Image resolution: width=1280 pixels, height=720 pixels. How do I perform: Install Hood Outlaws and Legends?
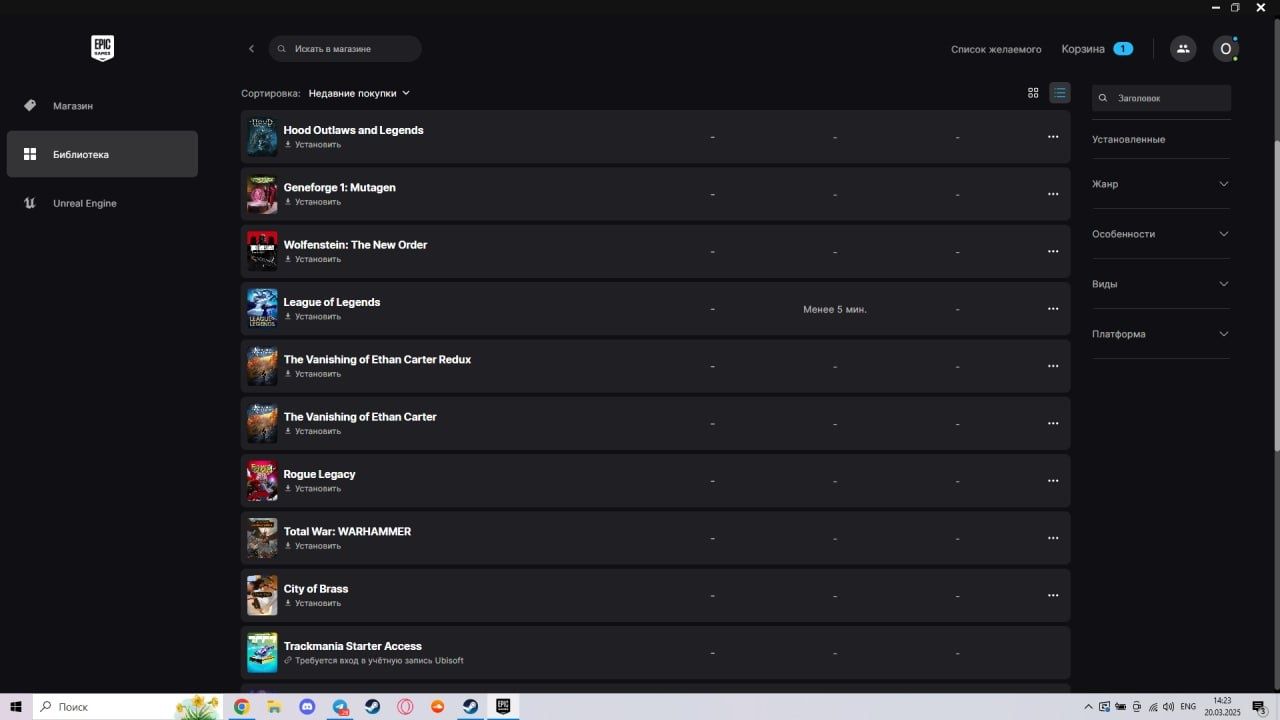click(313, 145)
